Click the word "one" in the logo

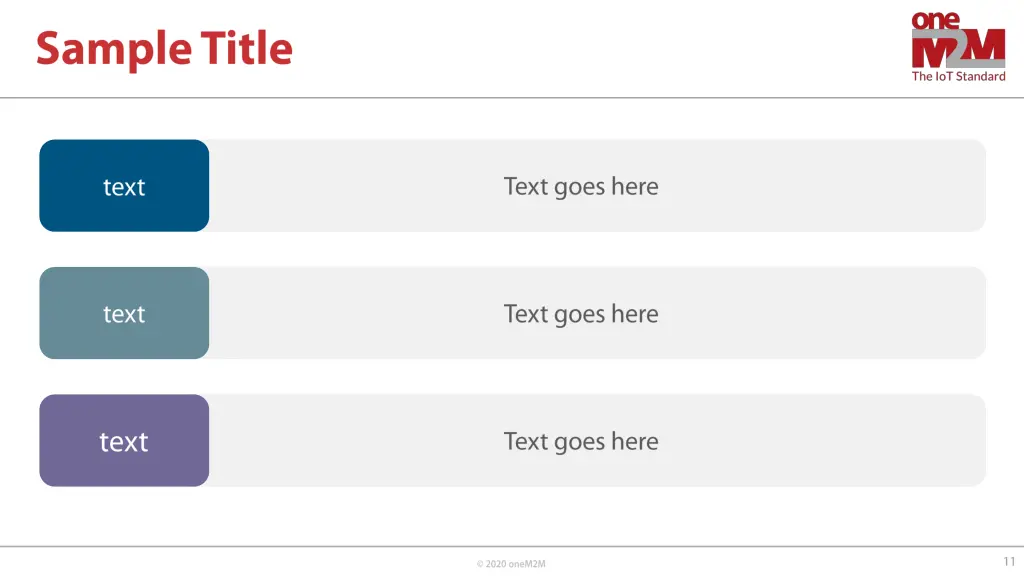pyautogui.click(x=935, y=20)
